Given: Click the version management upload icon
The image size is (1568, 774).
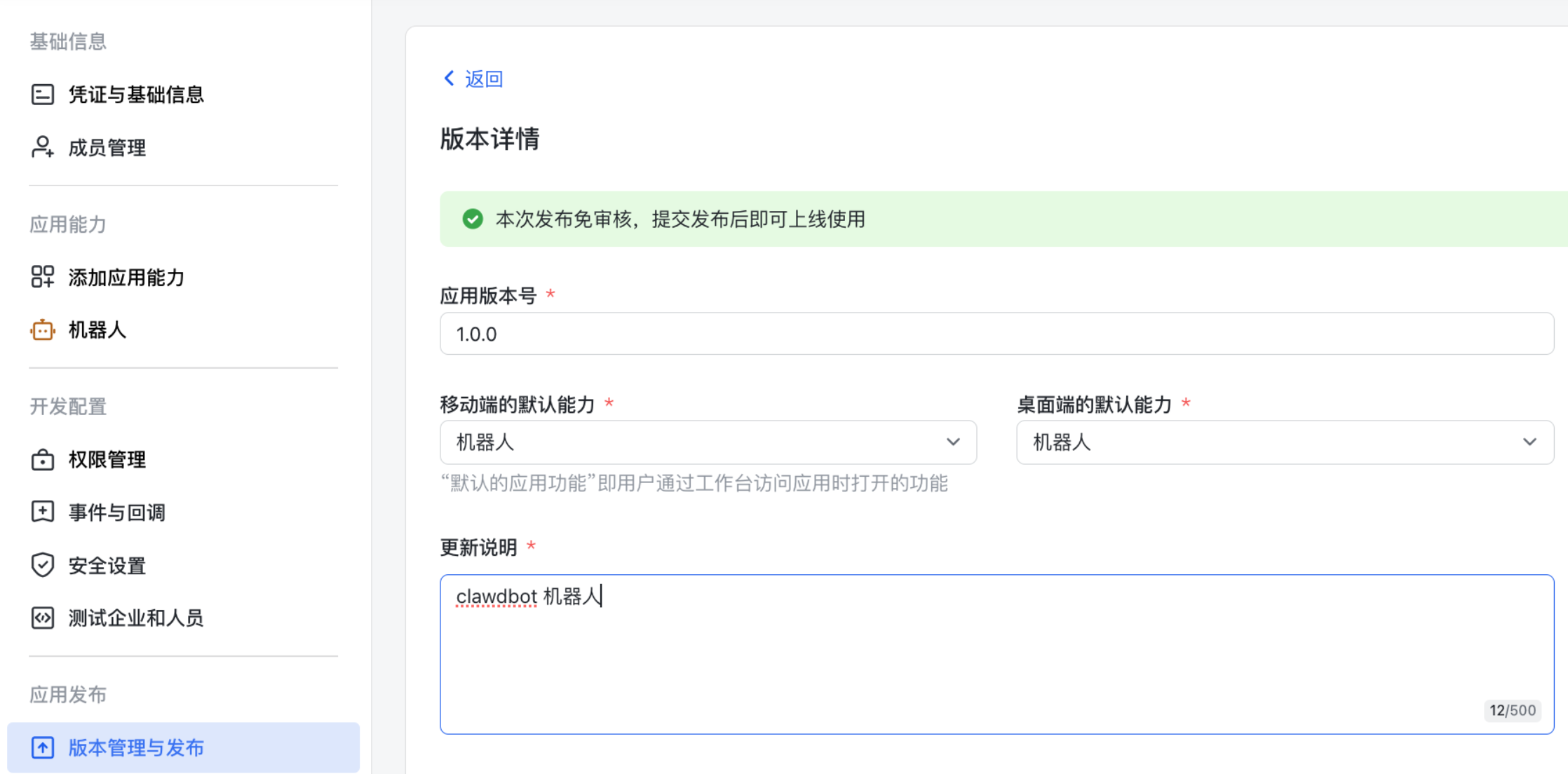Looking at the screenshot, I should click(42, 747).
